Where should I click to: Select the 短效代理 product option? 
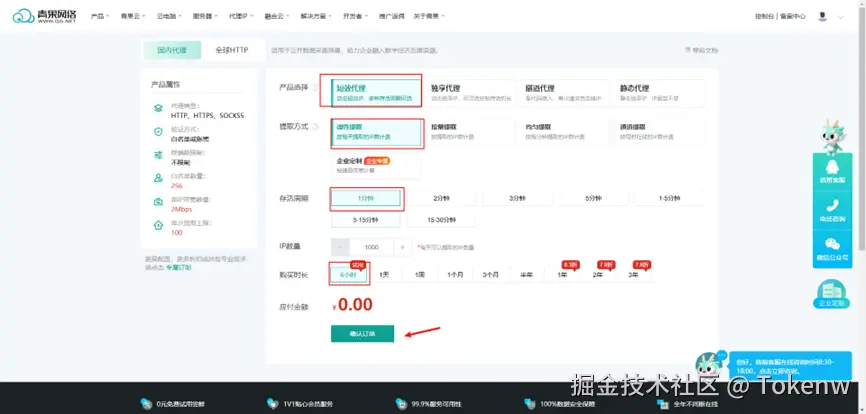point(376,93)
